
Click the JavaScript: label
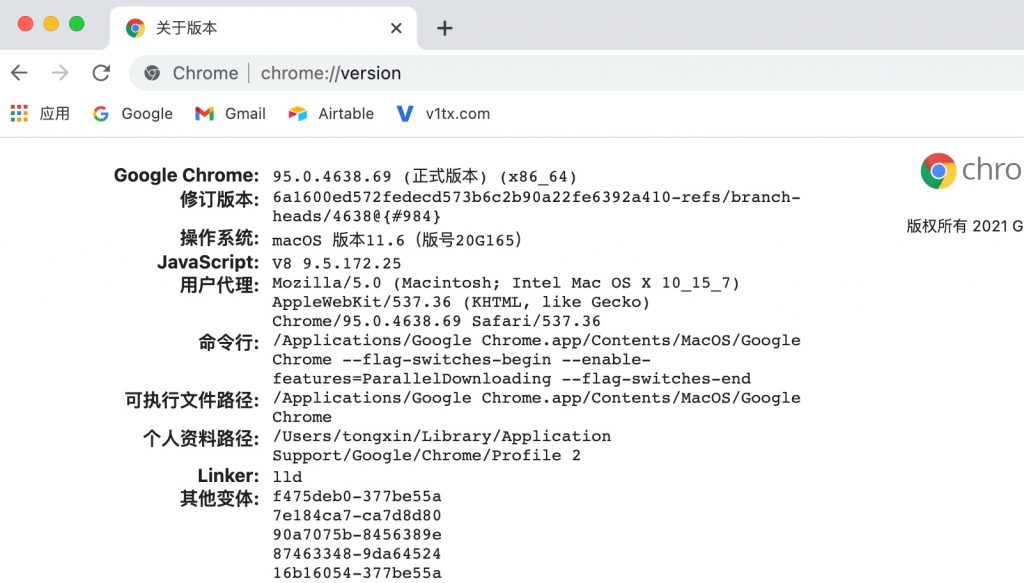208,262
